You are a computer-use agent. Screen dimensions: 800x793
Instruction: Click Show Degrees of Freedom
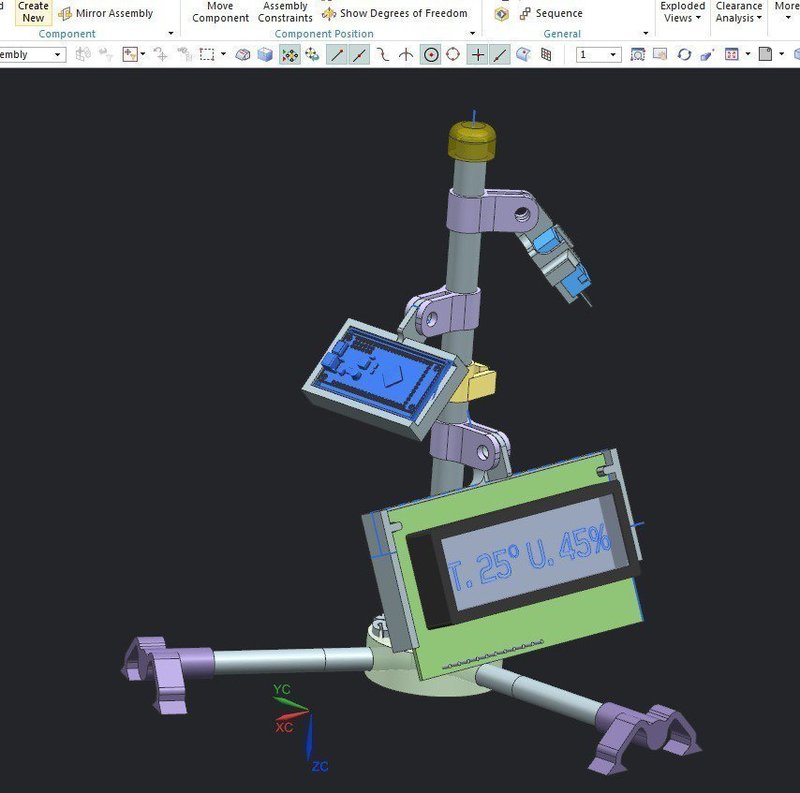394,13
